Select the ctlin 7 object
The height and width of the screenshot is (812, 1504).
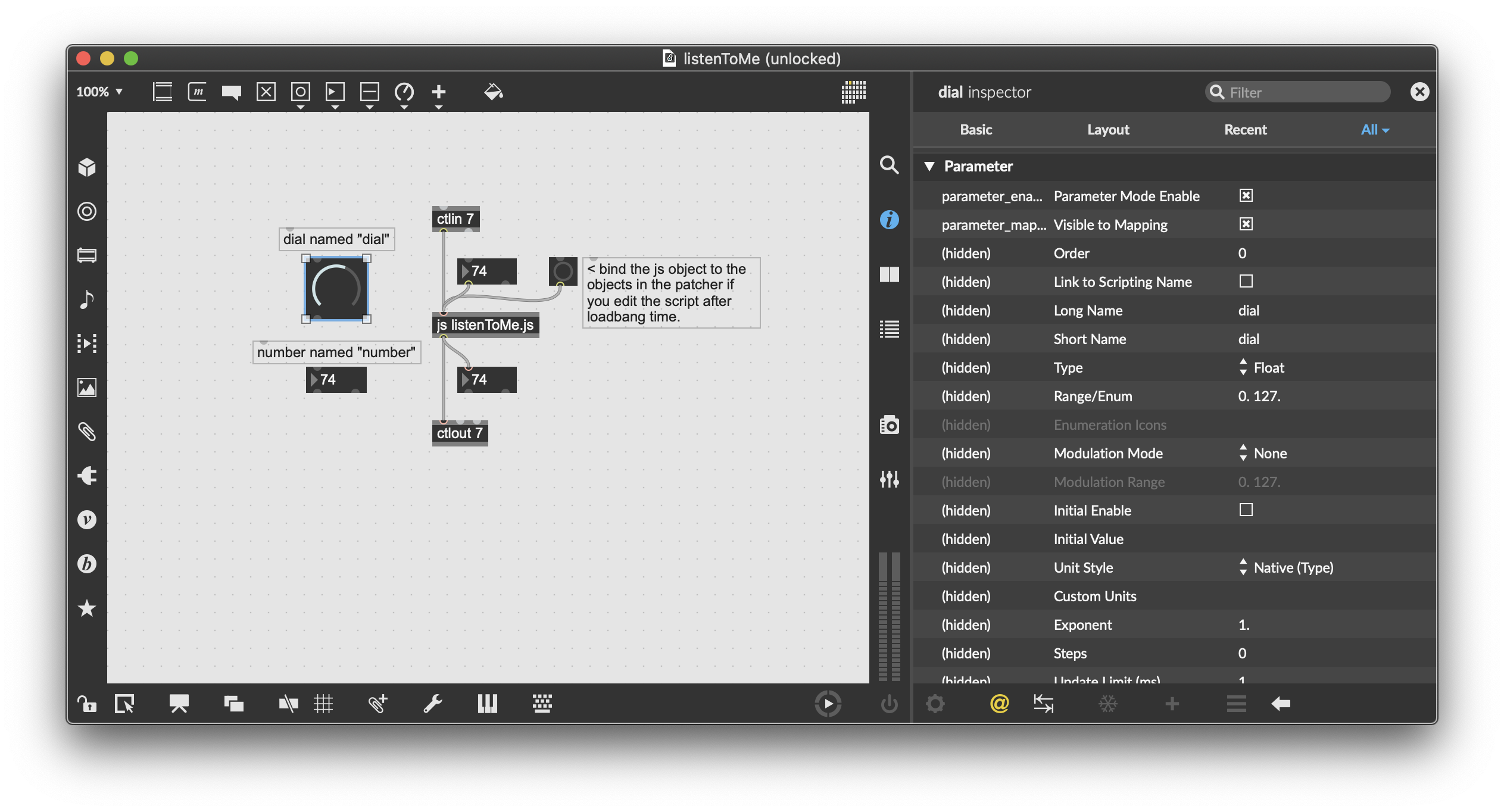455,219
